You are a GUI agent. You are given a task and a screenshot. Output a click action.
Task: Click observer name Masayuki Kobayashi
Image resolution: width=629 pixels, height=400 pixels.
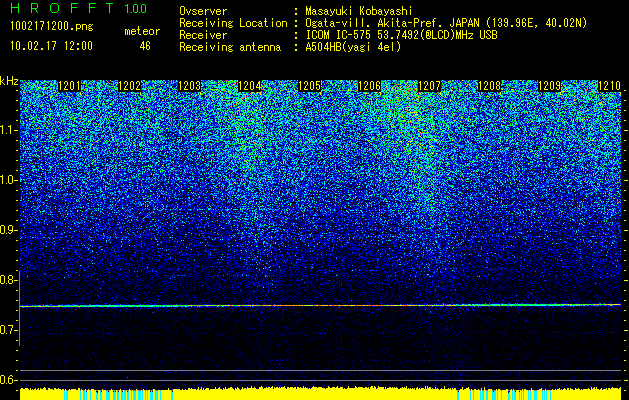pyautogui.click(x=359, y=12)
